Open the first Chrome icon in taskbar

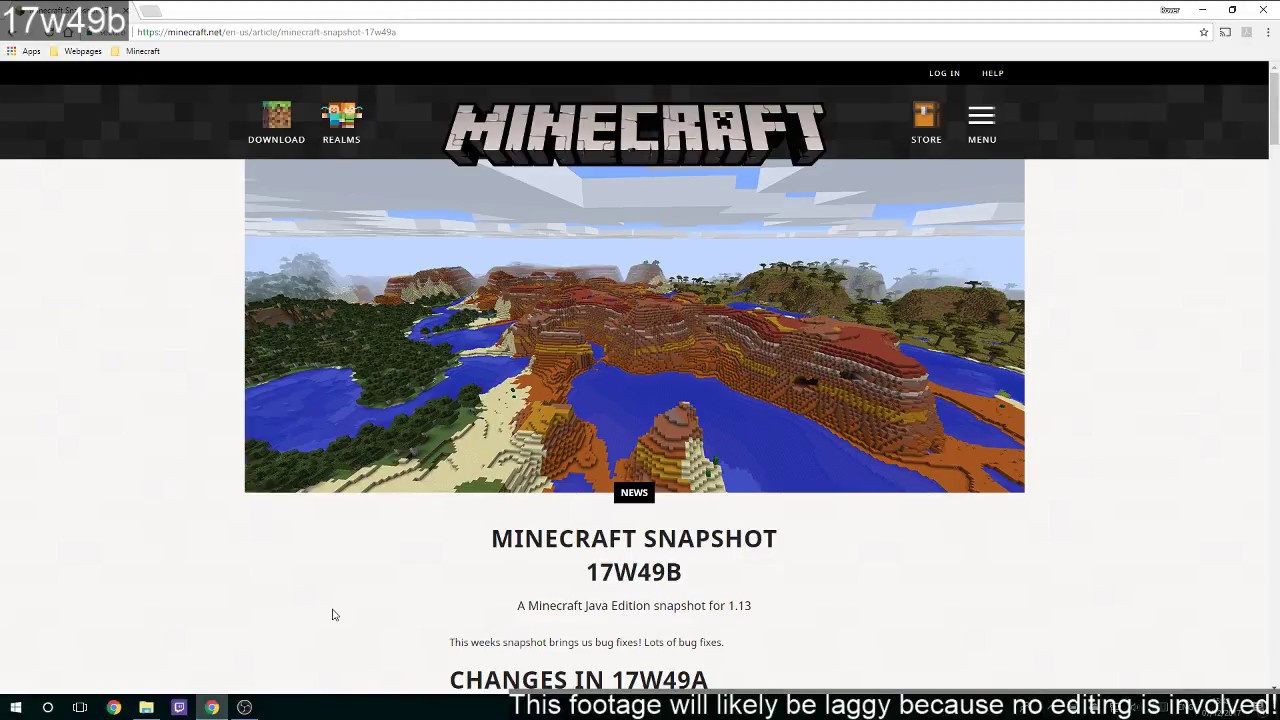(x=113, y=707)
